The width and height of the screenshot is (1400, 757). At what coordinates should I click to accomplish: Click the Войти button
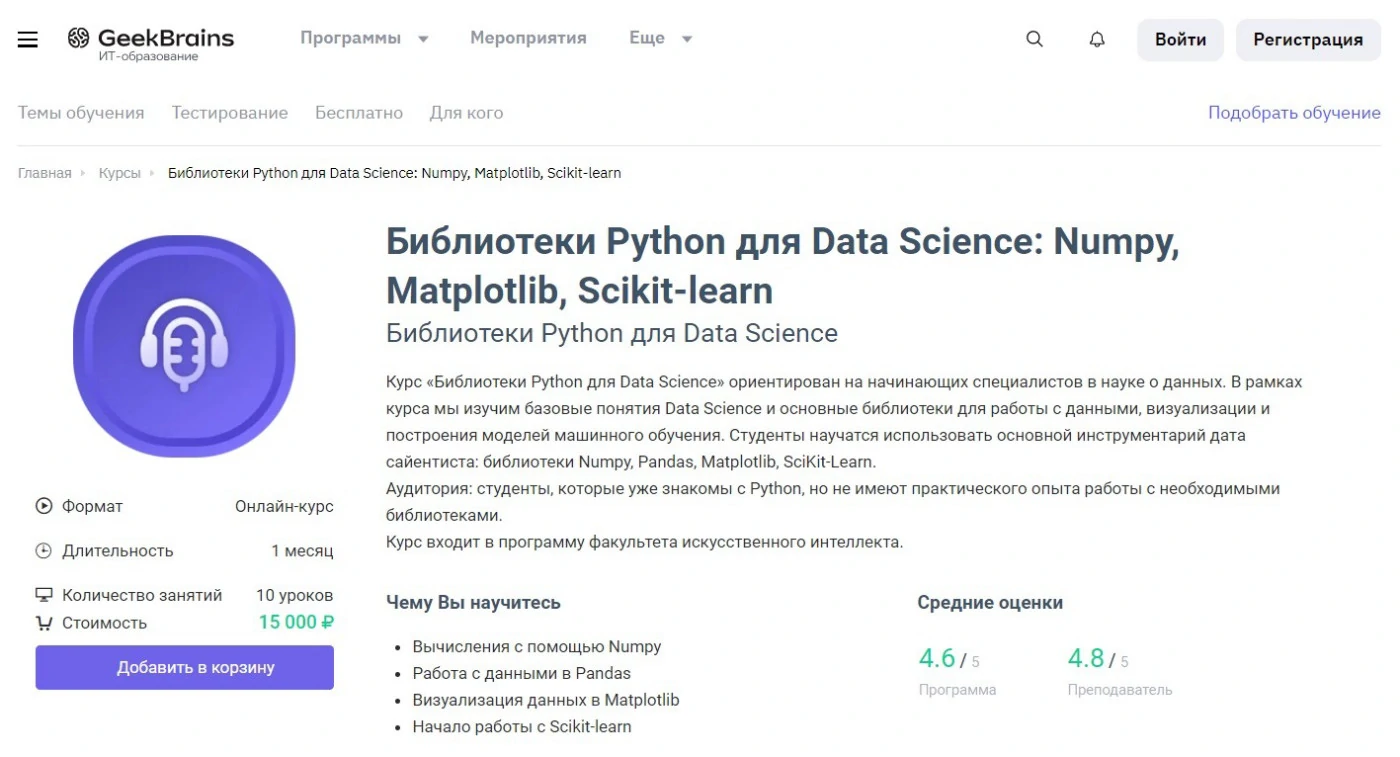(x=1180, y=40)
